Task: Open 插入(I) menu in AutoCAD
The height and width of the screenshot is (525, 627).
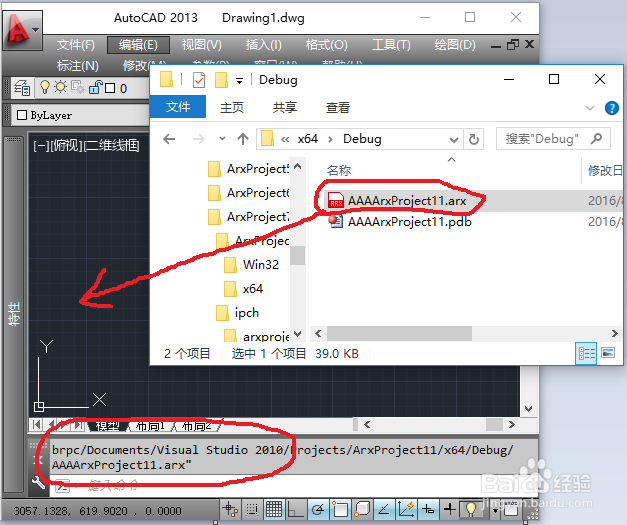Action: (264, 45)
